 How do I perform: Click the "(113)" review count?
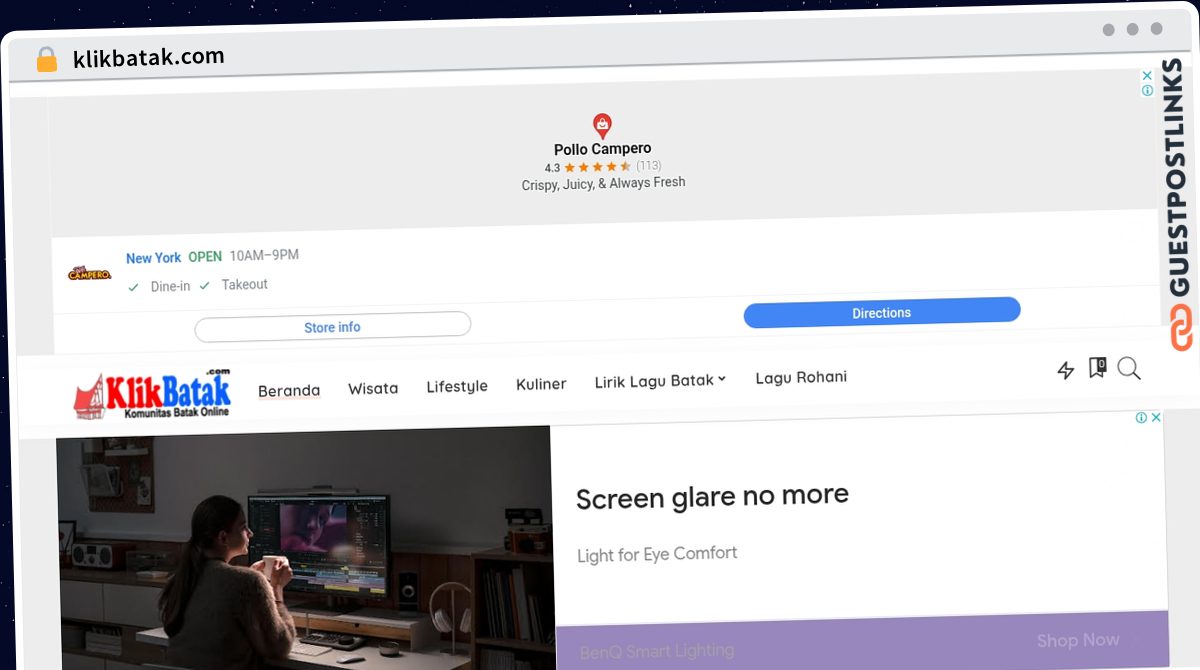pos(649,166)
